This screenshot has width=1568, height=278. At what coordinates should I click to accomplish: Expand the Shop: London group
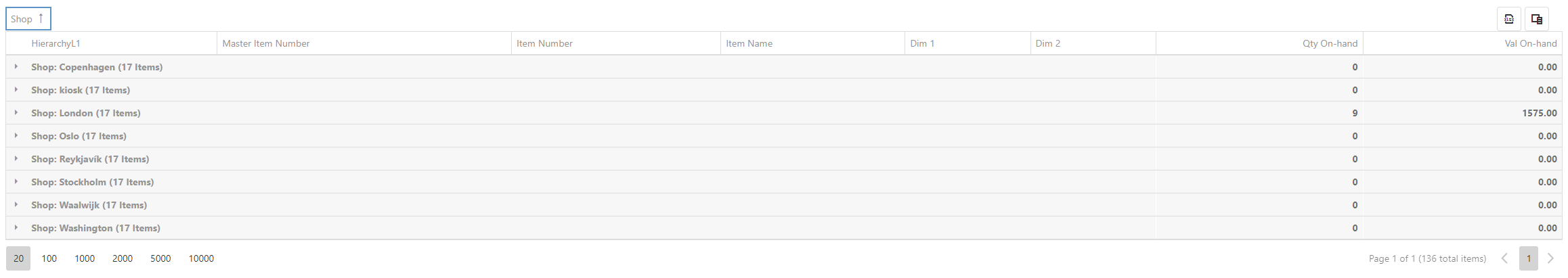pos(16,113)
